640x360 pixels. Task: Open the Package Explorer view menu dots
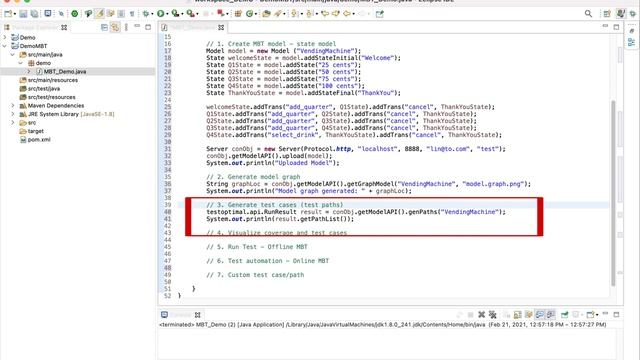point(126,27)
